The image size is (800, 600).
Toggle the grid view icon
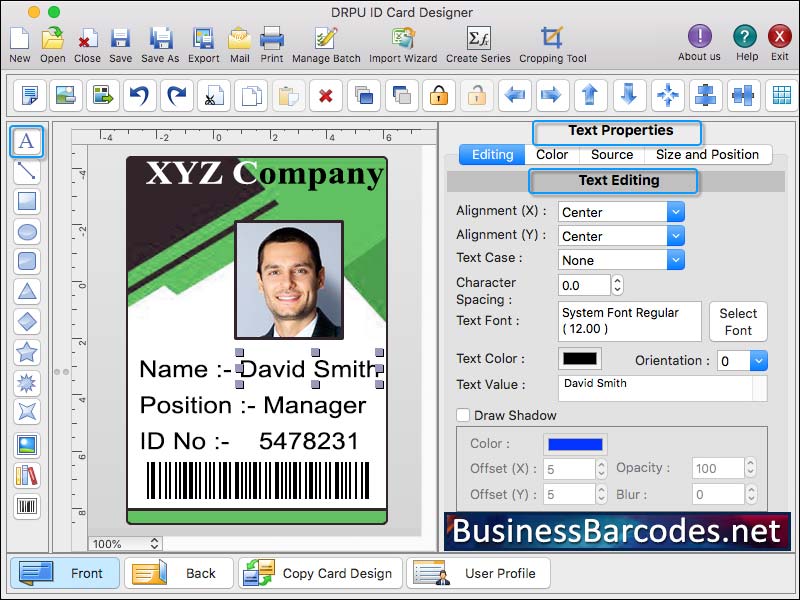(x=782, y=95)
